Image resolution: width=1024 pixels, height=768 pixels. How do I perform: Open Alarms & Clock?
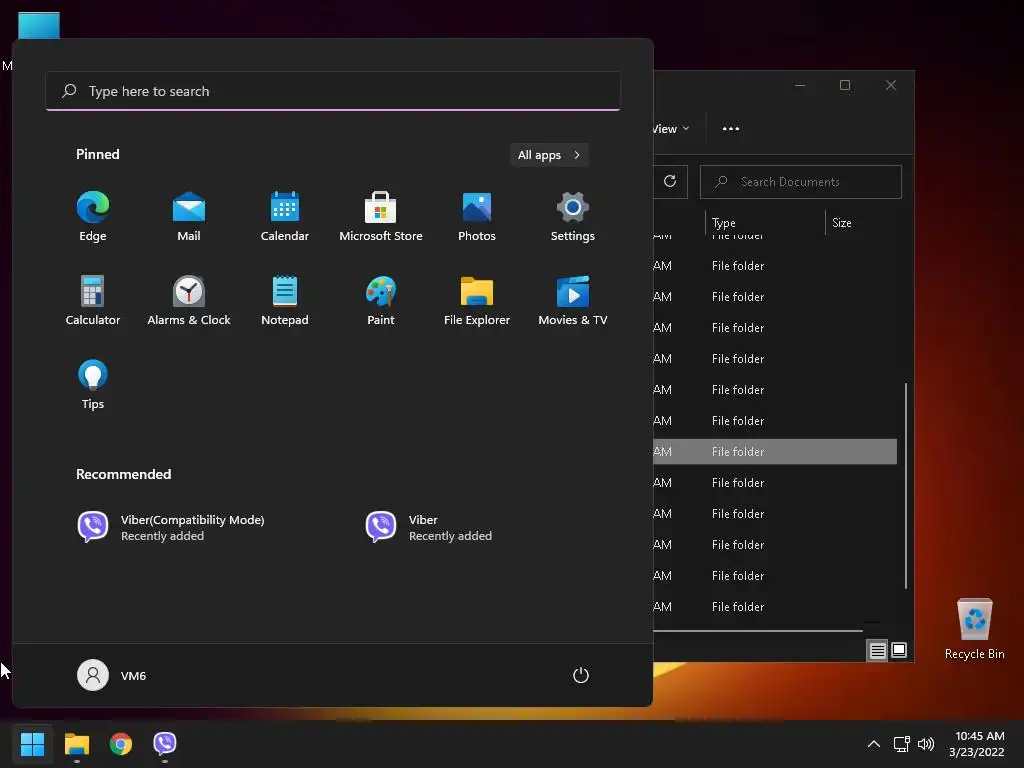coord(189,300)
